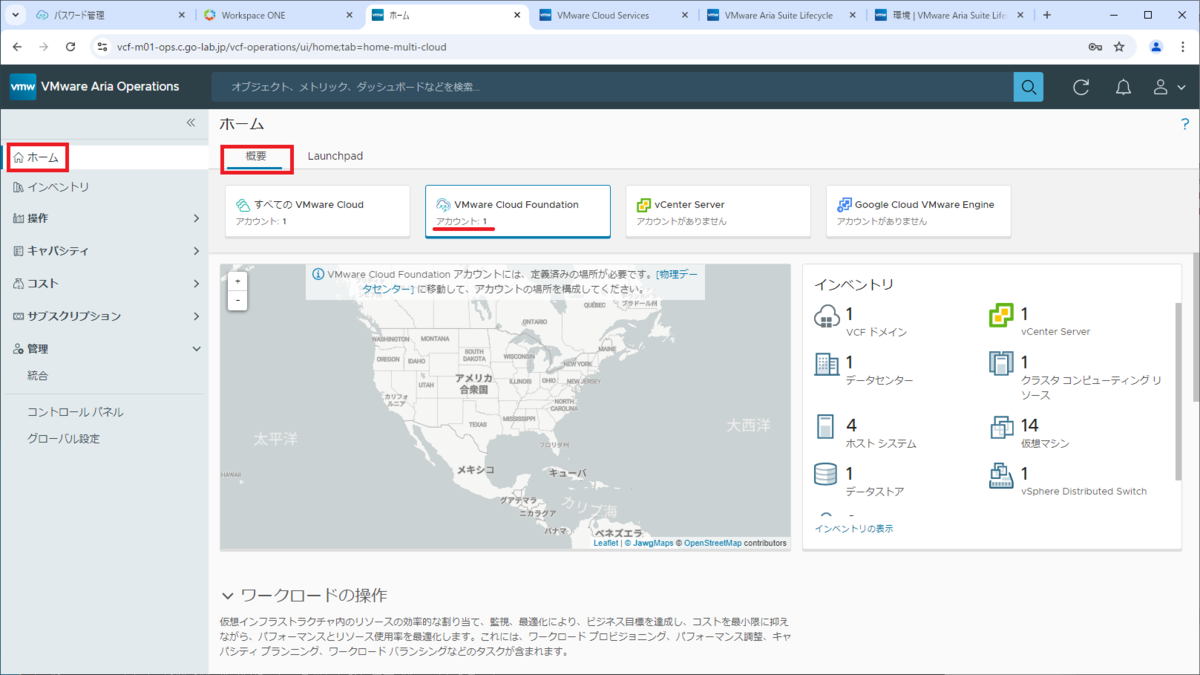Click the データストア database icon

point(826,474)
